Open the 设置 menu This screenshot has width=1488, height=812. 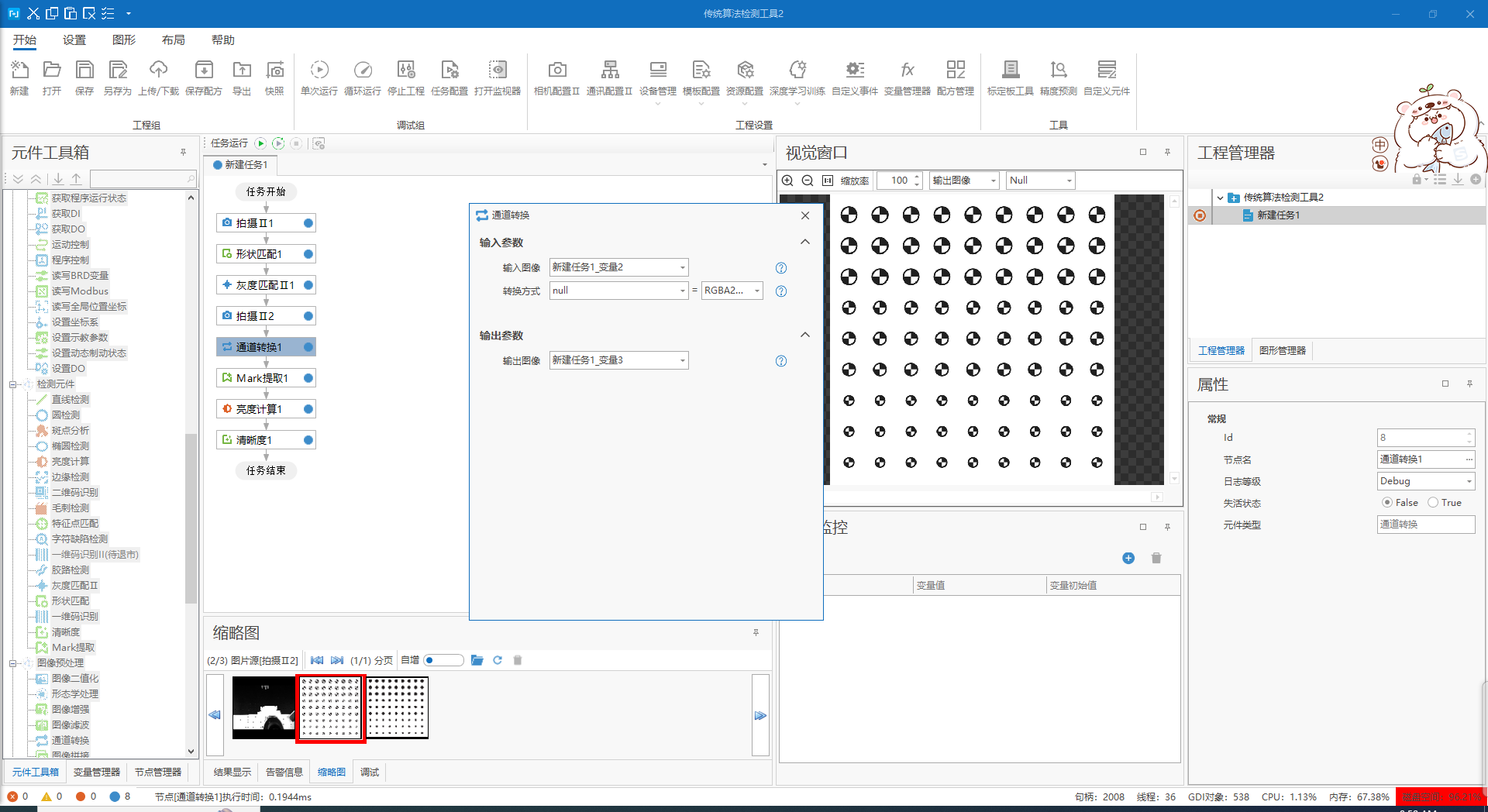pyautogui.click(x=74, y=40)
